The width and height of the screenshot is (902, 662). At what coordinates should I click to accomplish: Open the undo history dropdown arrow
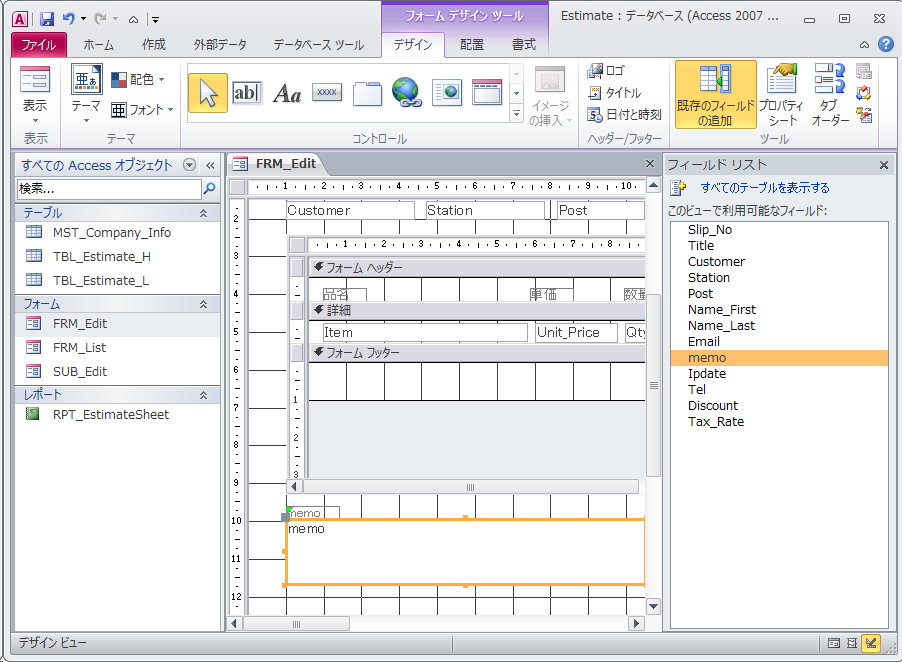(83, 19)
